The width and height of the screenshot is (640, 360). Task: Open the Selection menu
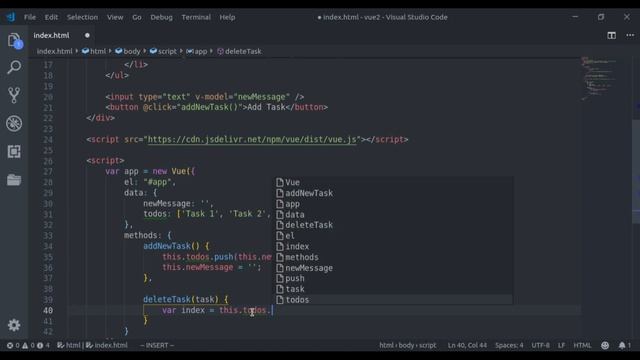tap(82, 17)
